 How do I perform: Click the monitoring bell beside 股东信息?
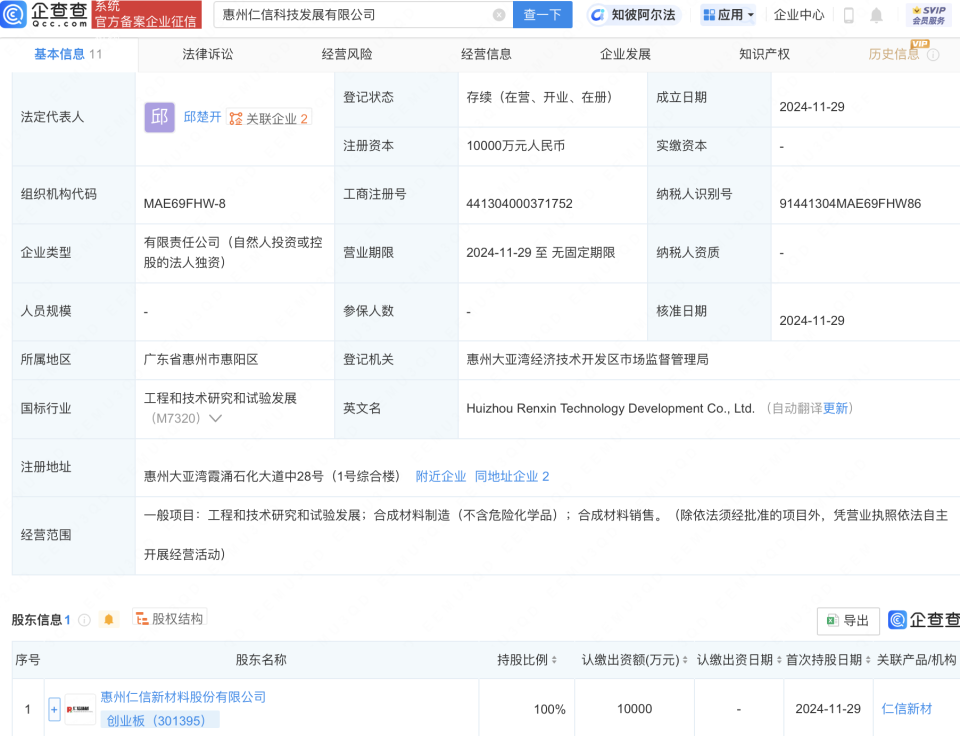tap(110, 619)
